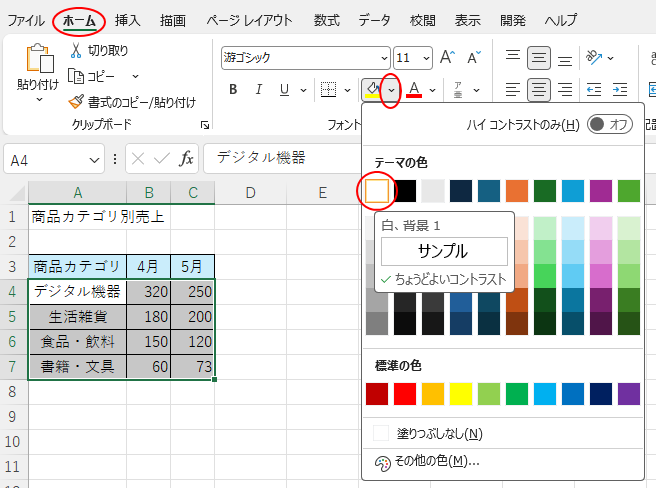Expand the Name Box dropdown arrow beside A4
Image resolution: width=656 pixels, height=488 pixels.
pos(95,160)
